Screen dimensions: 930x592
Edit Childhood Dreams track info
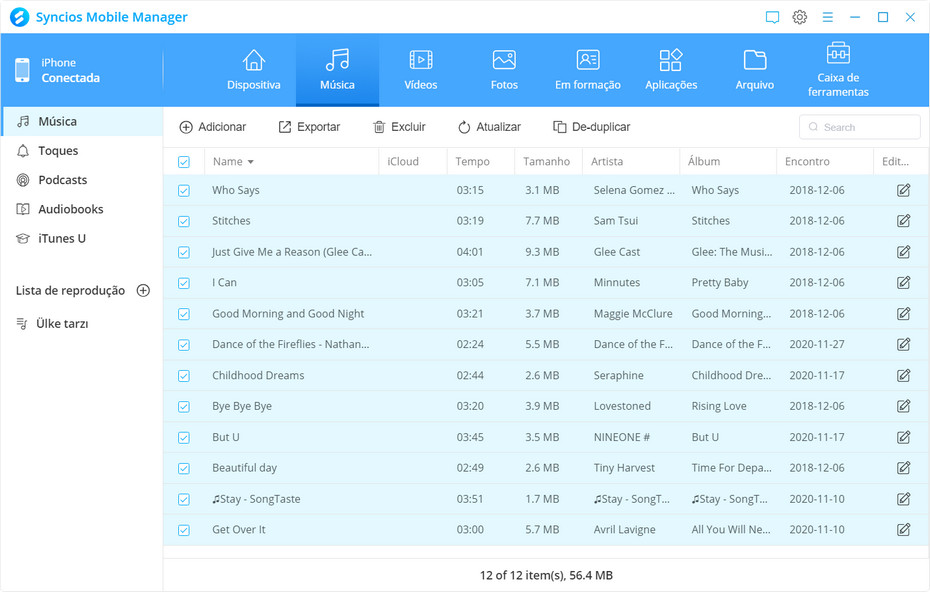tap(903, 375)
